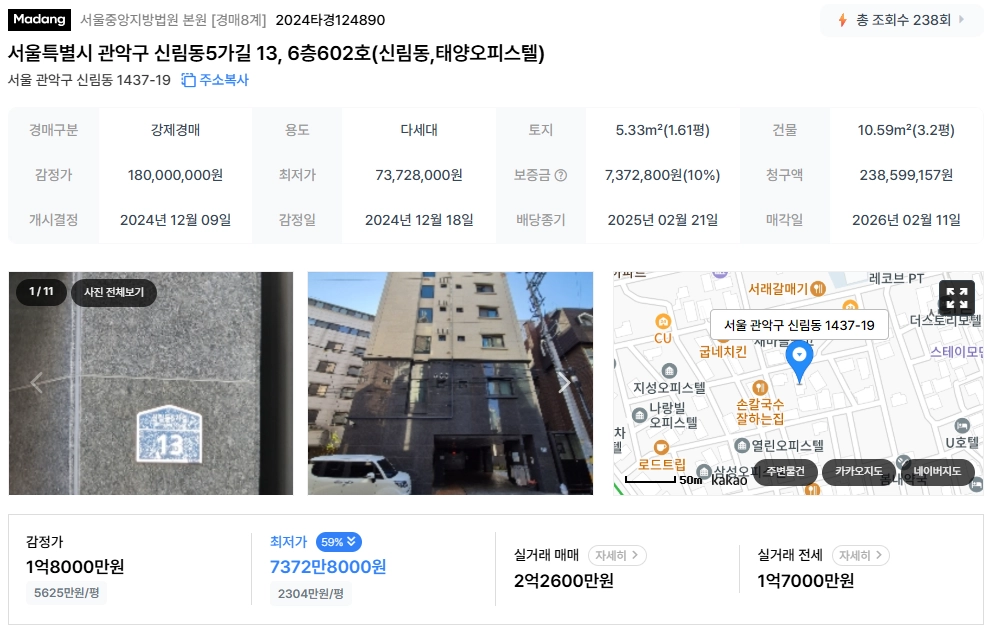Open the building exterior photo

tap(450, 383)
